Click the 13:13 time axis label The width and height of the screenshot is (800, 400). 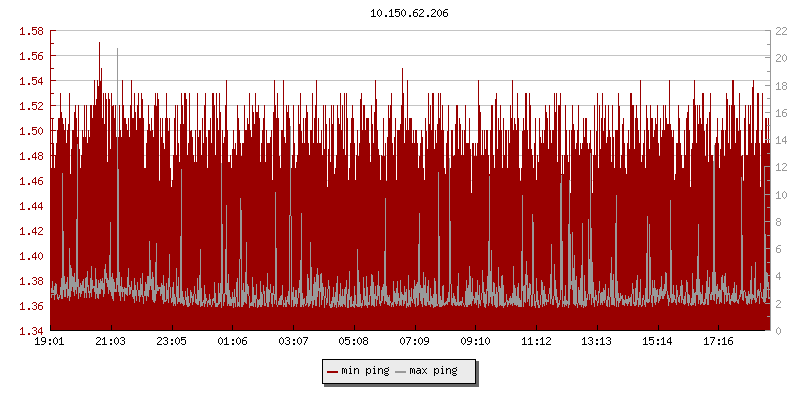(596, 342)
